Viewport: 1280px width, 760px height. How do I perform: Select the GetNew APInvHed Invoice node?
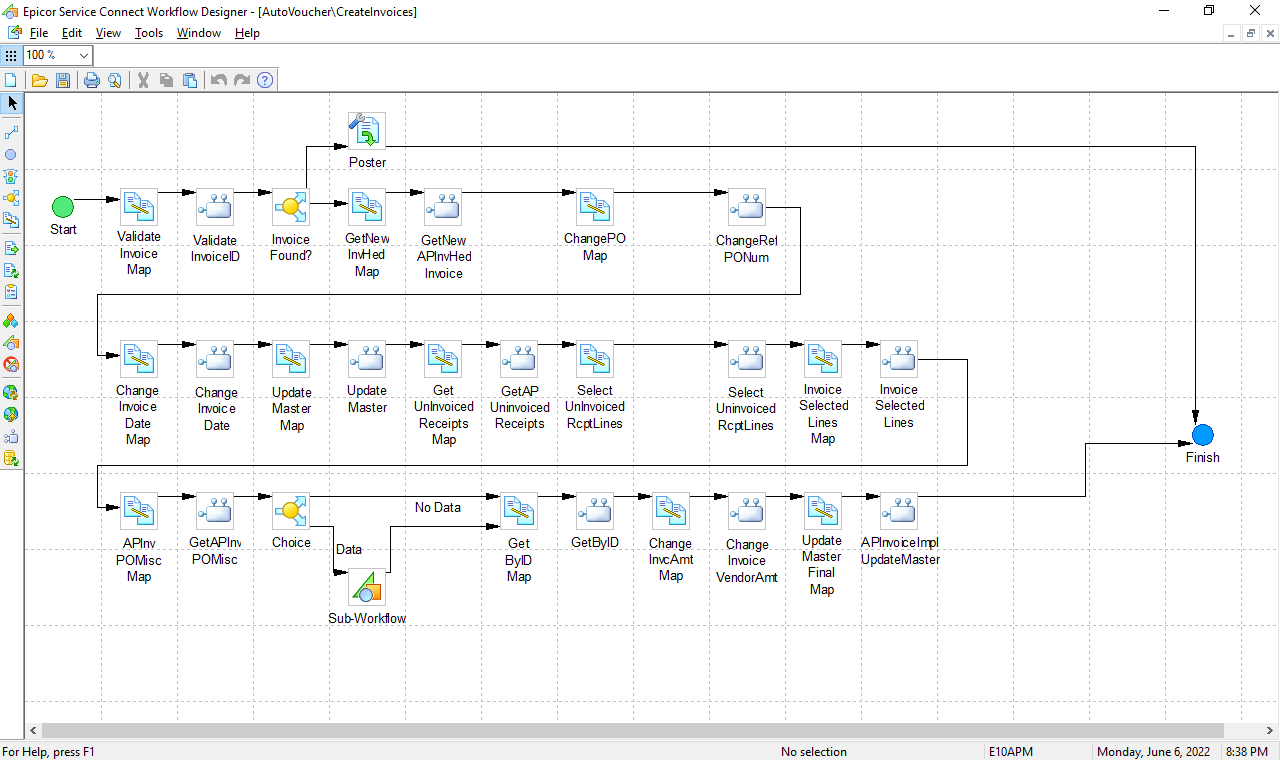pyautogui.click(x=443, y=208)
